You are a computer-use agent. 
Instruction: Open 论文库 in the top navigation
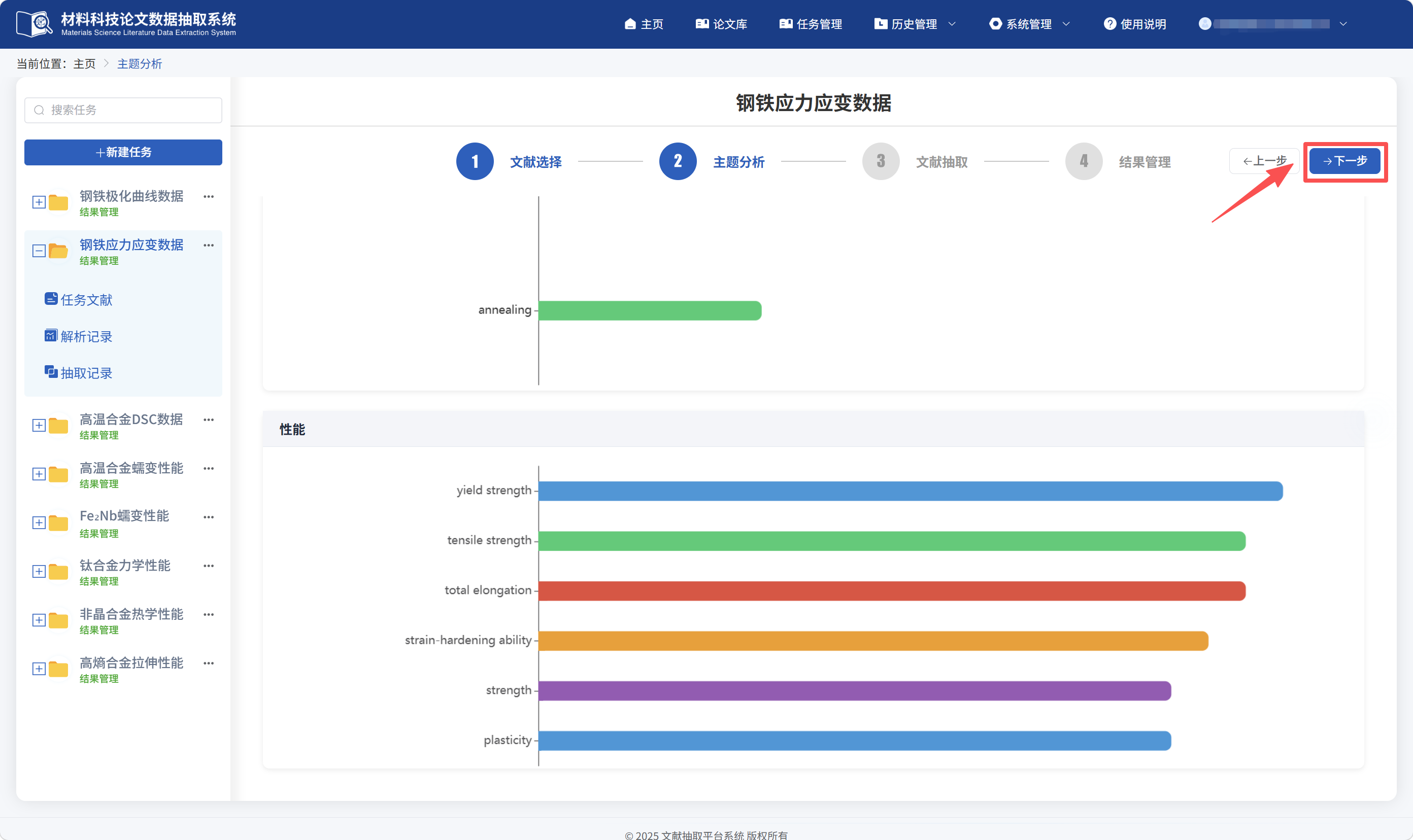(x=722, y=24)
